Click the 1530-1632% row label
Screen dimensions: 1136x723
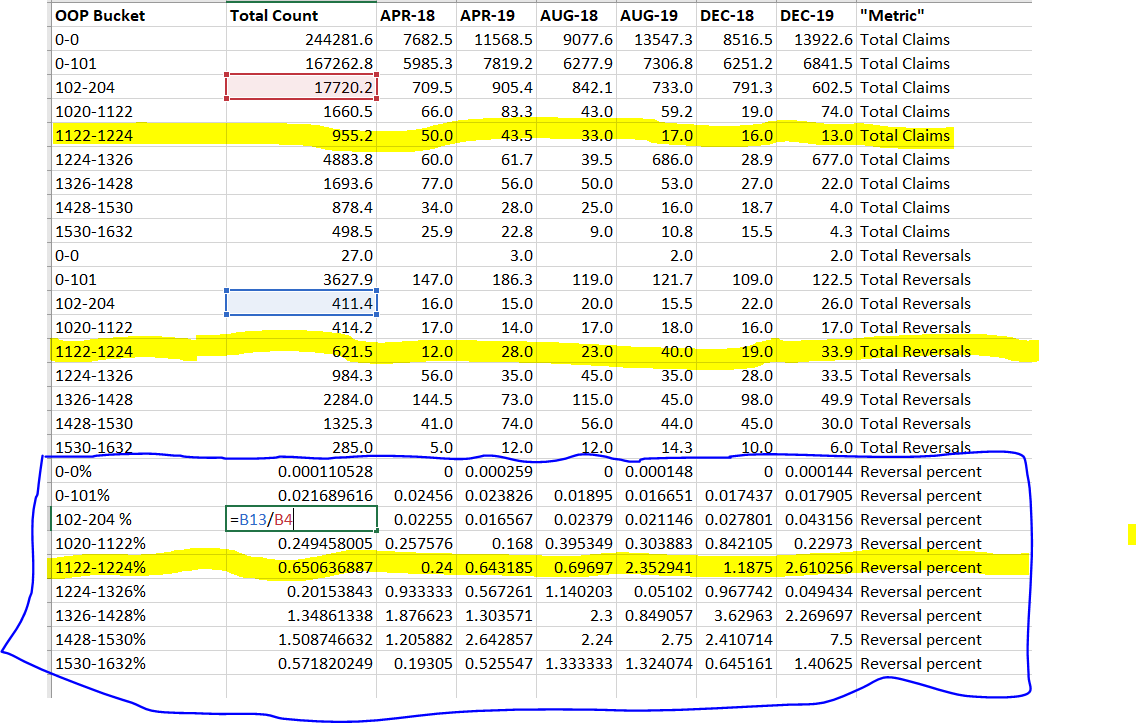tap(139, 663)
